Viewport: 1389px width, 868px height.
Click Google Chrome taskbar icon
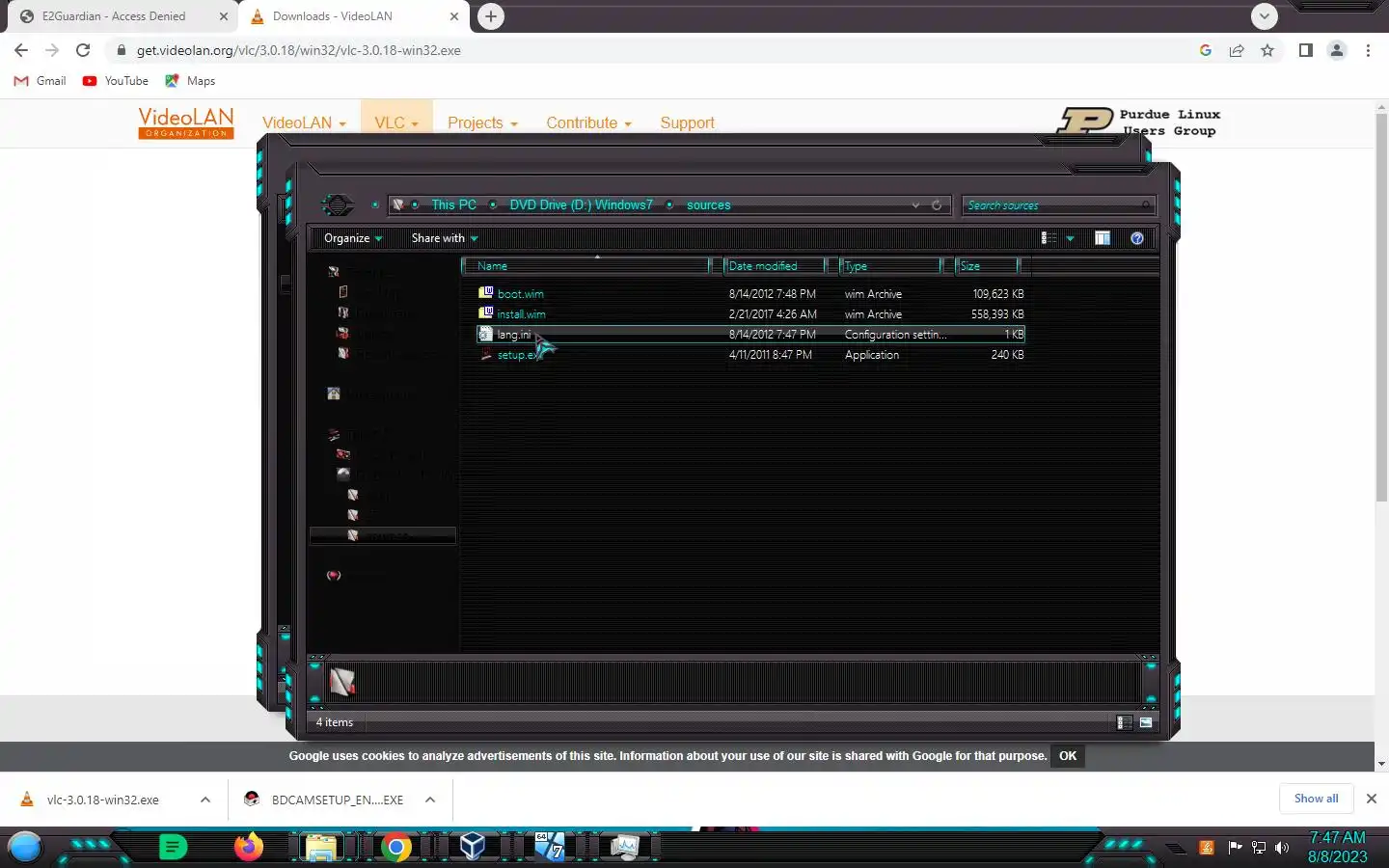point(396,848)
